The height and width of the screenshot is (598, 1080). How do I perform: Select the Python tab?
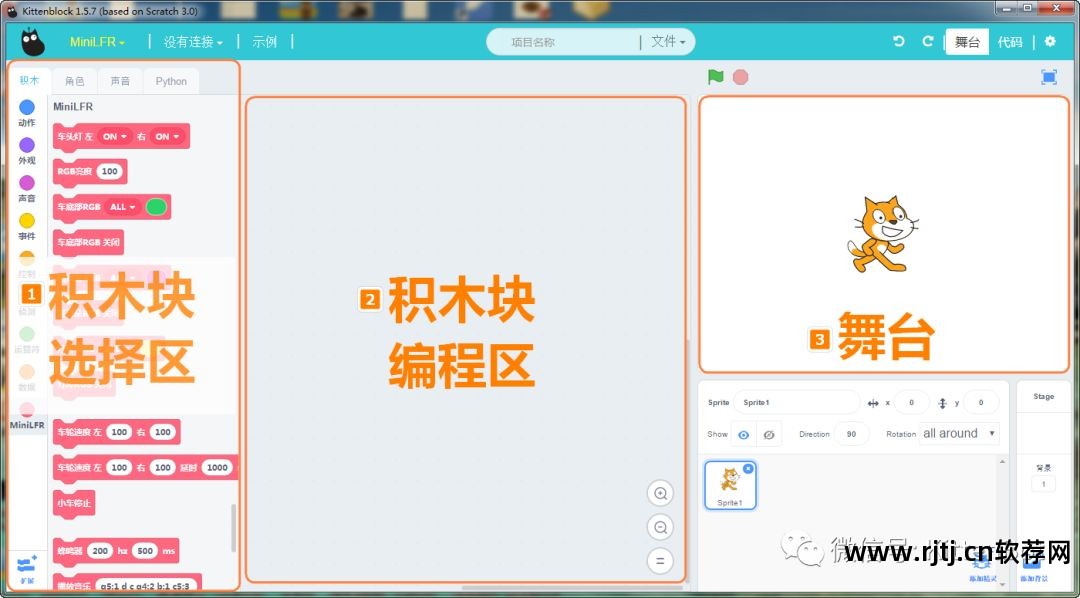pos(171,81)
